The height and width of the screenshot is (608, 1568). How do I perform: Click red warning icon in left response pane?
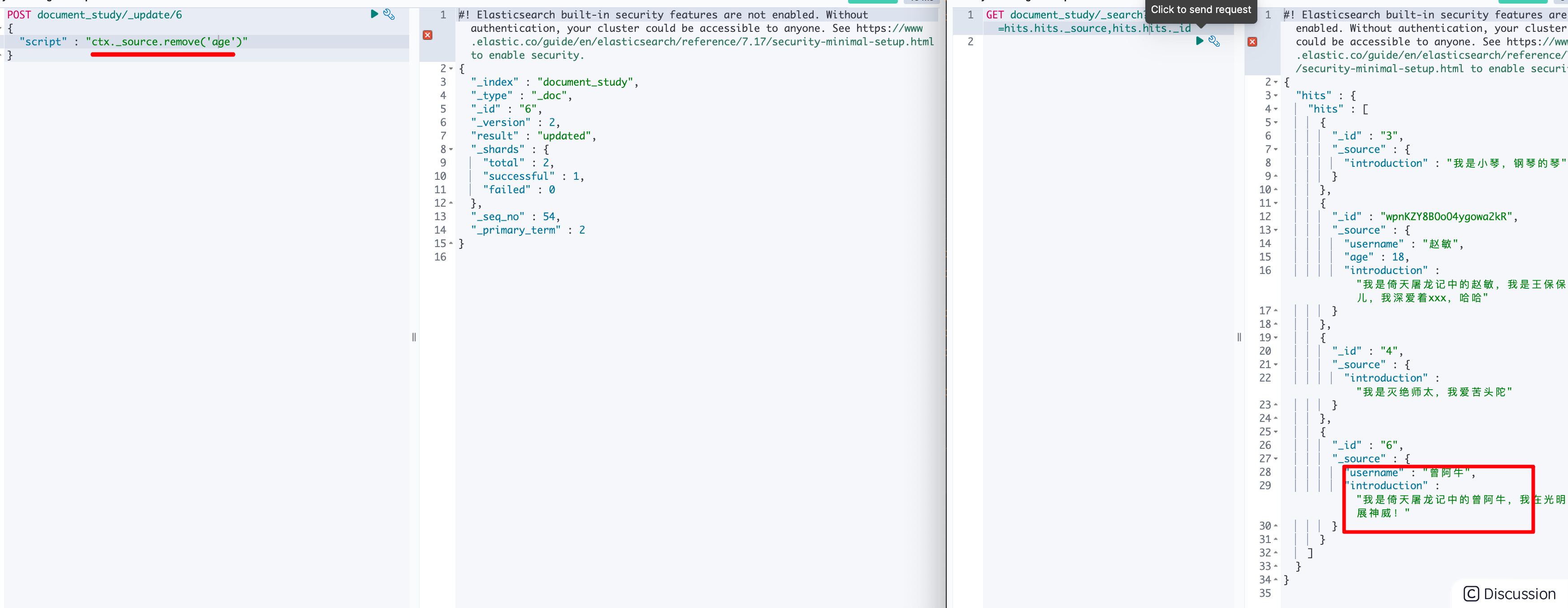click(428, 35)
